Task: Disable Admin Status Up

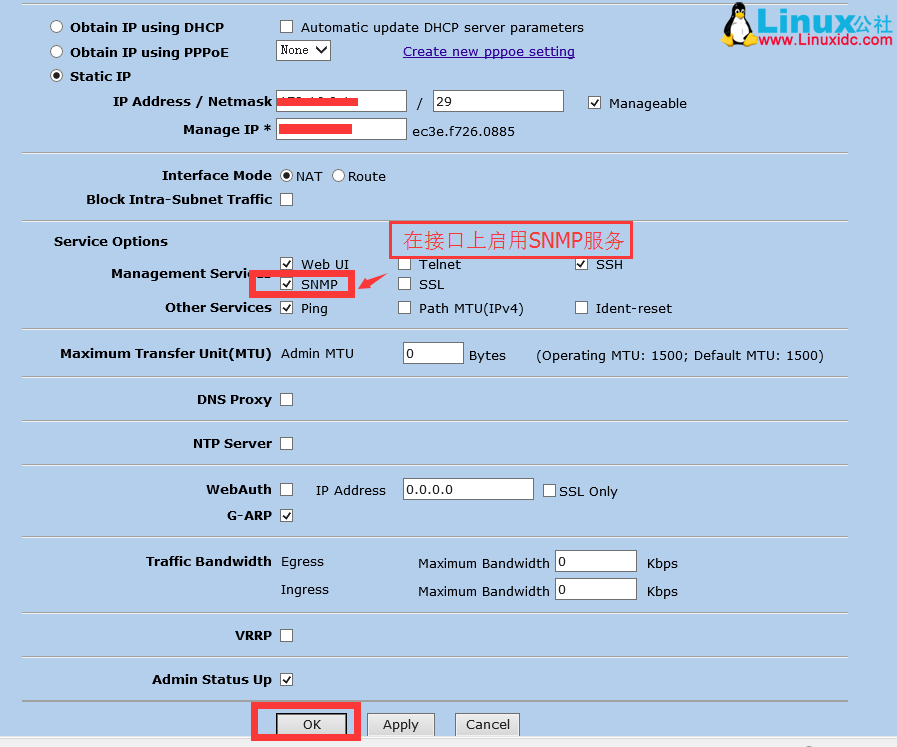Action: [285, 679]
